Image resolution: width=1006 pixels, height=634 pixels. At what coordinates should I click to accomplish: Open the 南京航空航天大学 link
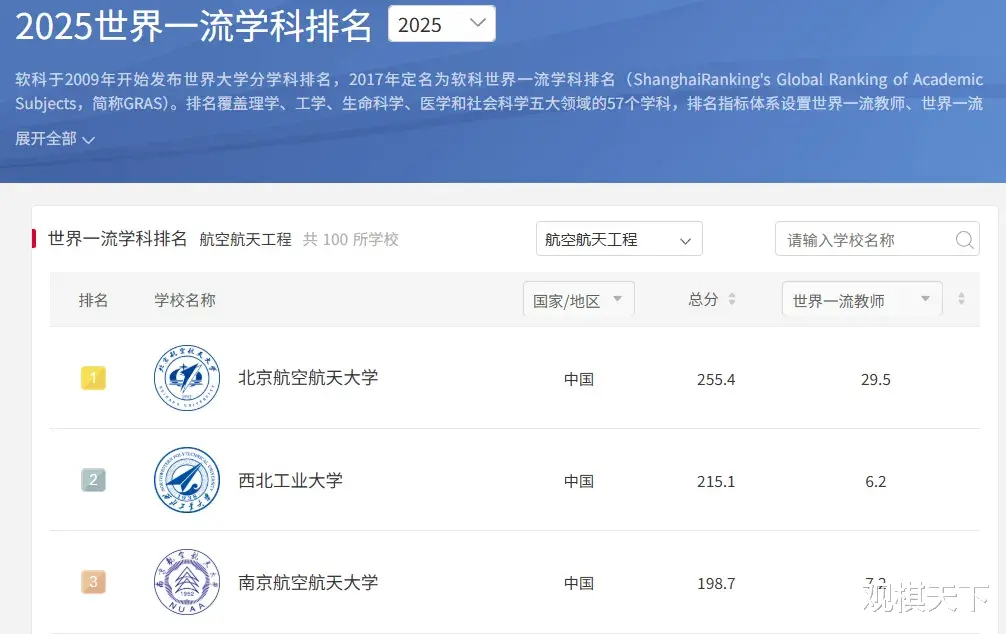click(x=308, y=582)
